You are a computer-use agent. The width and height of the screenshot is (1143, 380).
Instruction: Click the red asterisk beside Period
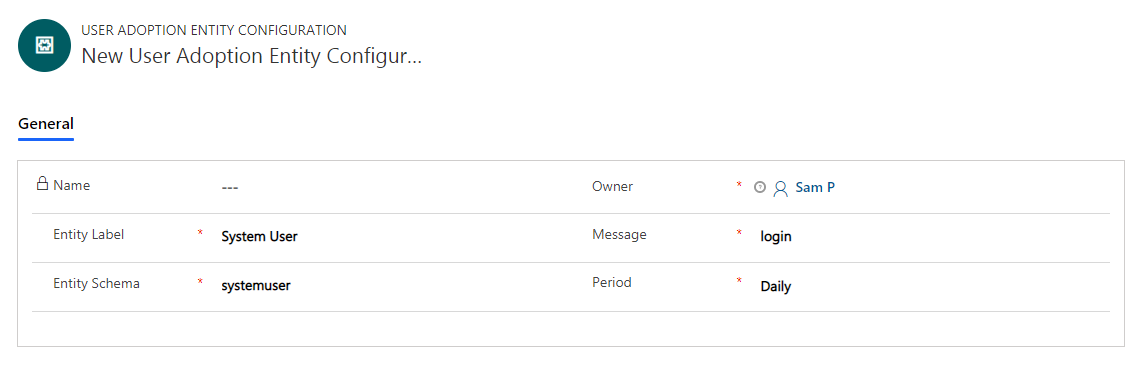739,282
